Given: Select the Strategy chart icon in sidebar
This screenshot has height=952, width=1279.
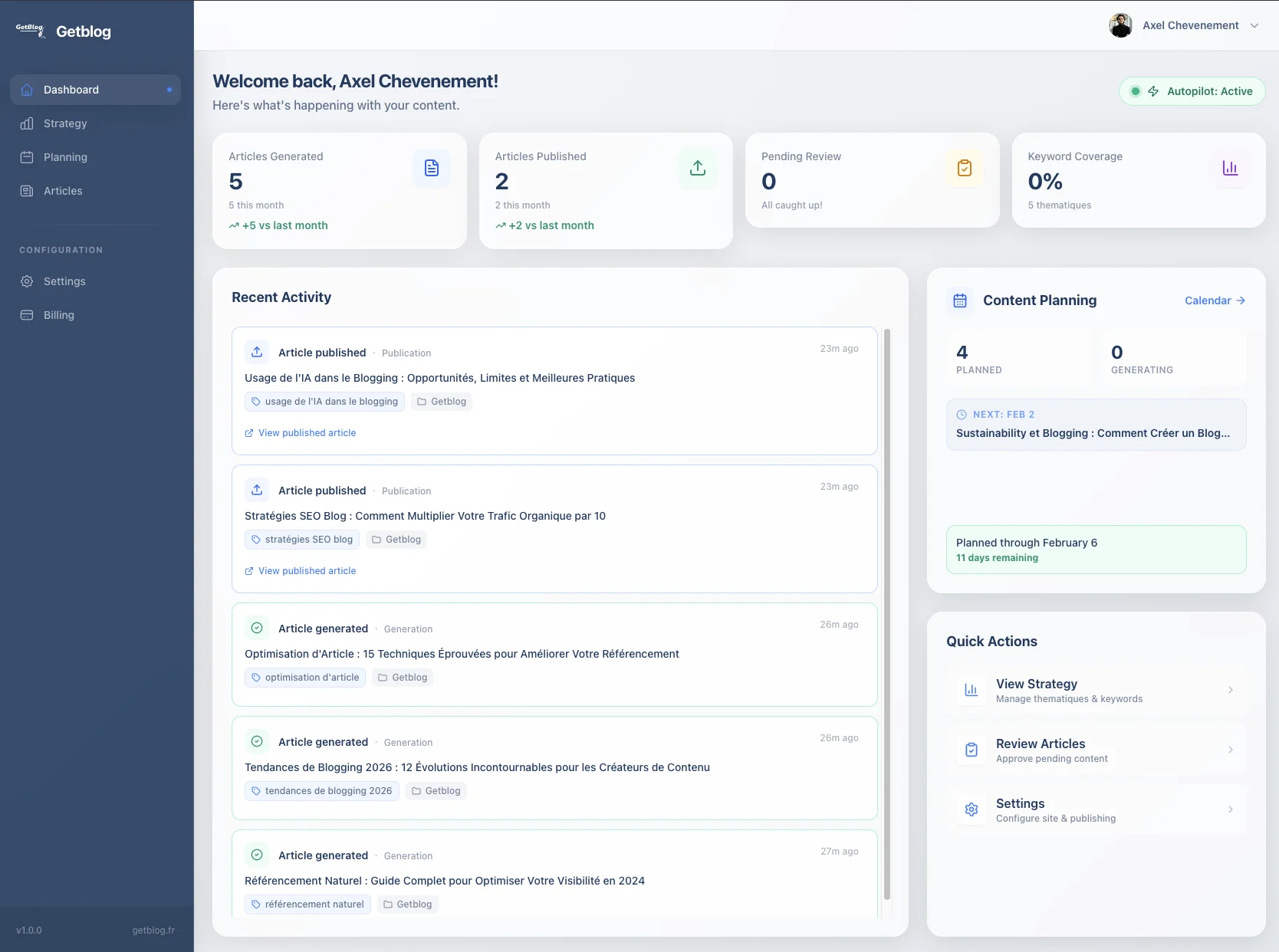Looking at the screenshot, I should click(26, 123).
